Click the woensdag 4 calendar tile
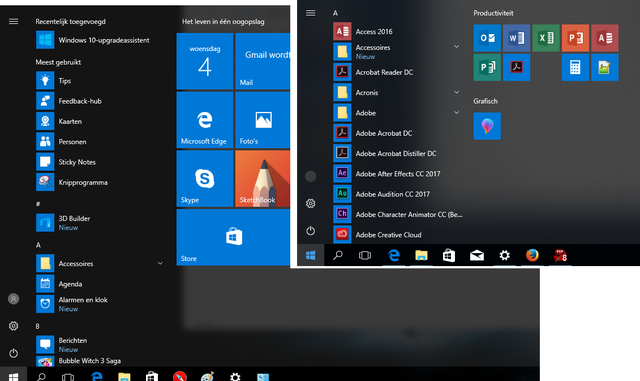 pos(205,61)
